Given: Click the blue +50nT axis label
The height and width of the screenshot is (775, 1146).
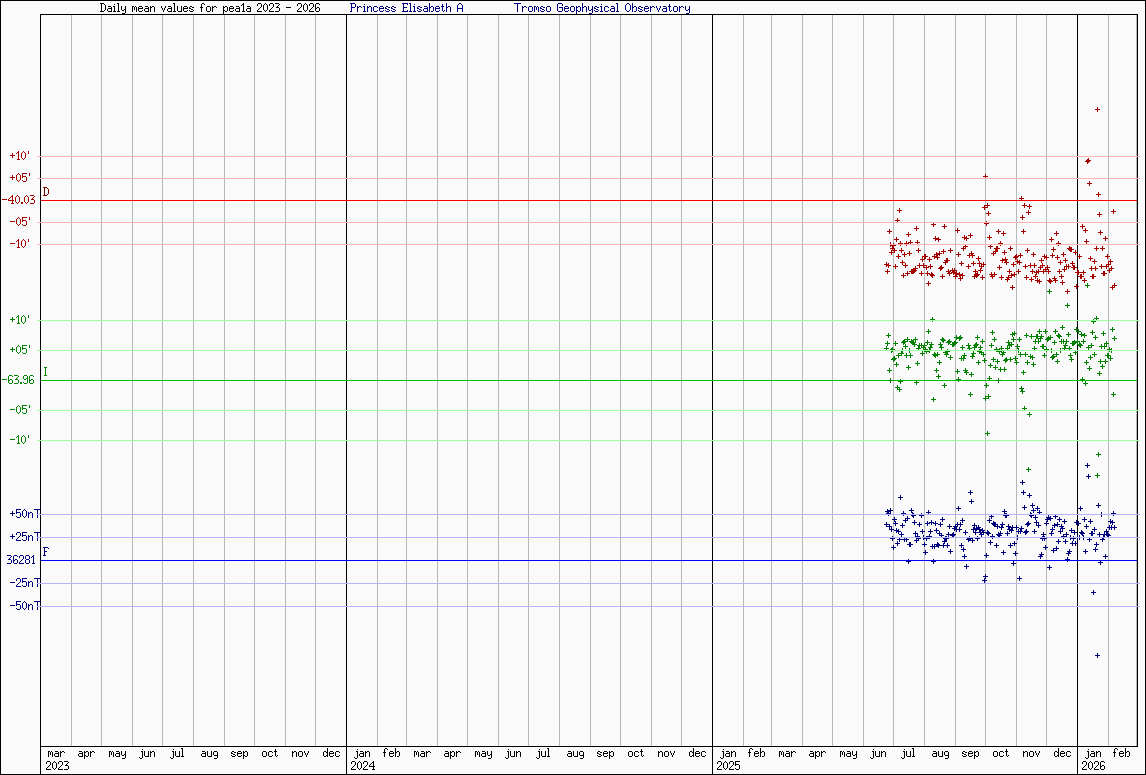Looking at the screenshot, I should pos(24,514).
